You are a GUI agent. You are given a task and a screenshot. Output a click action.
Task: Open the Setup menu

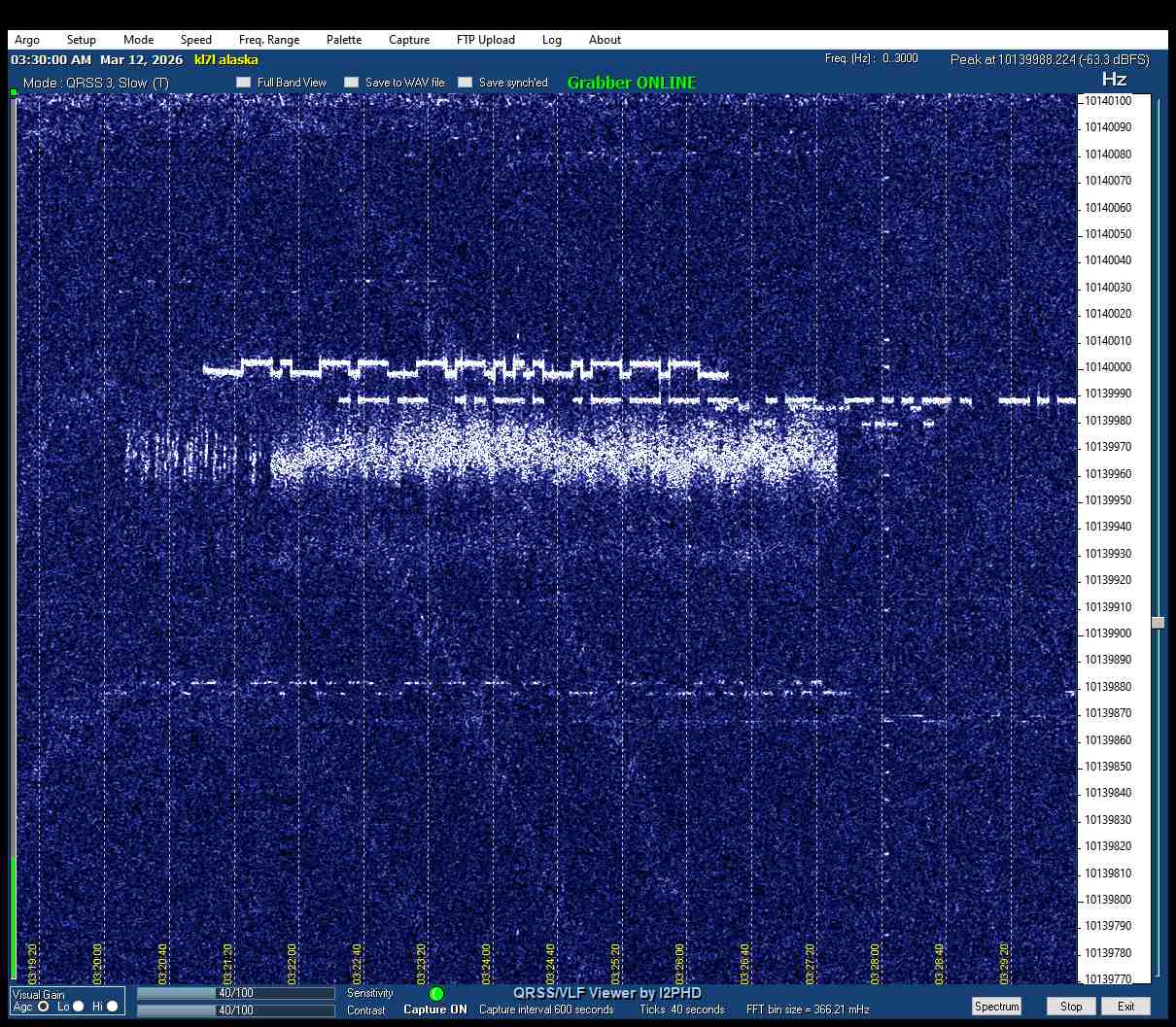82,40
